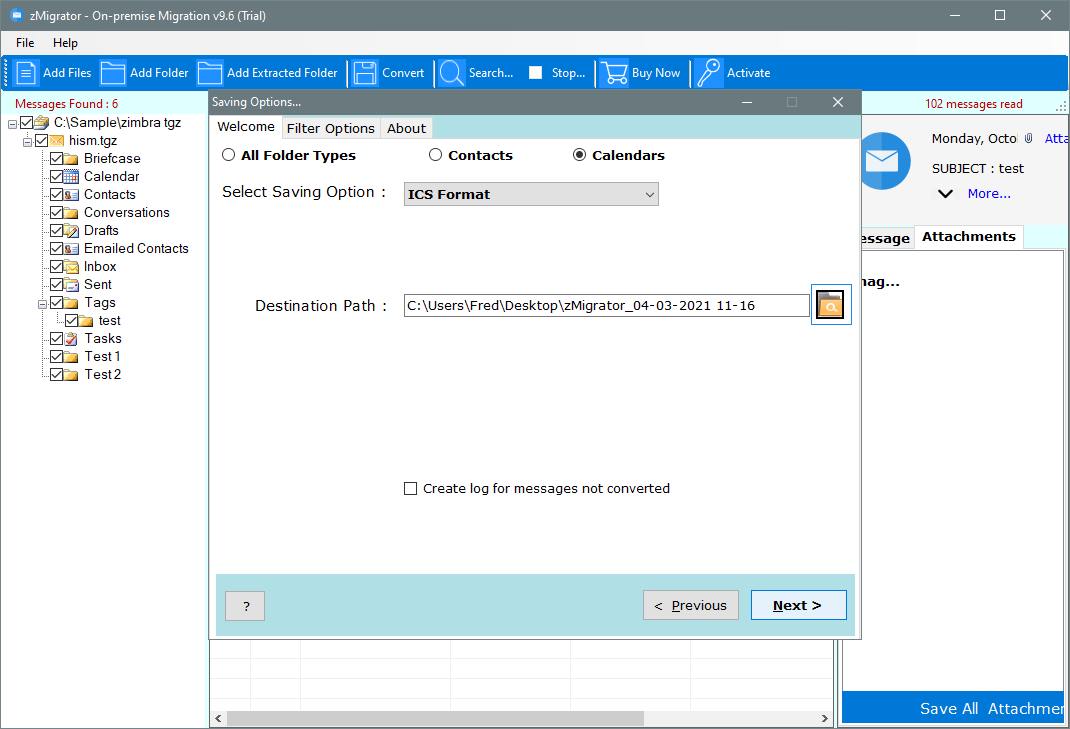
Task: Click the '102 messages read' status text
Action: pos(974,104)
